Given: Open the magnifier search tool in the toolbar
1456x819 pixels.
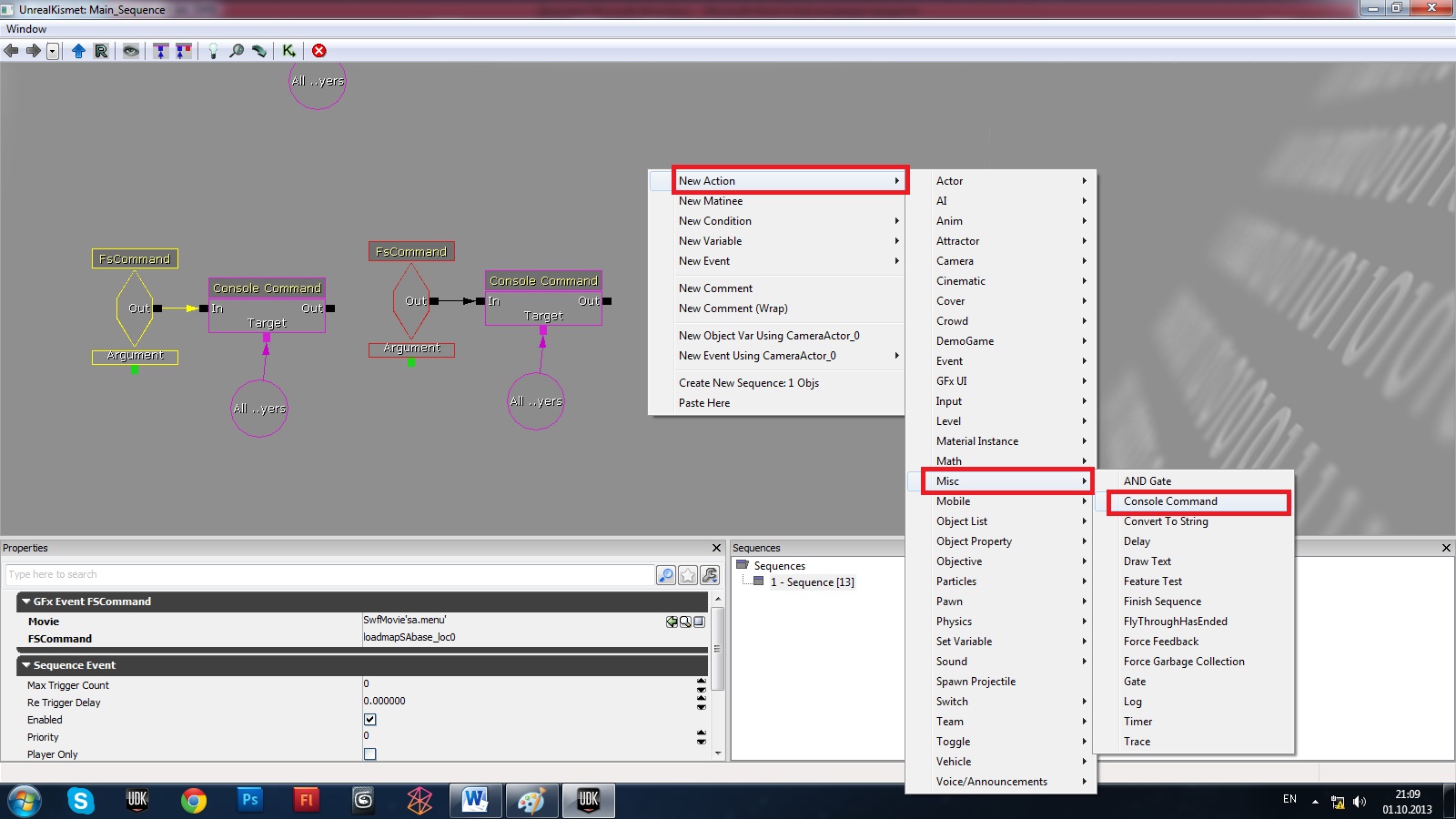Looking at the screenshot, I should tap(237, 51).
